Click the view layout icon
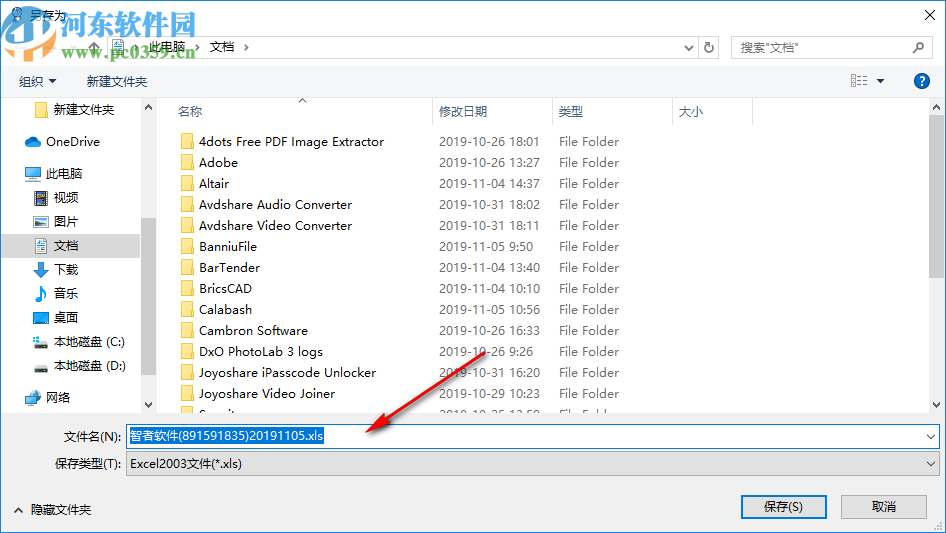The width and height of the screenshot is (946, 533). (859, 80)
